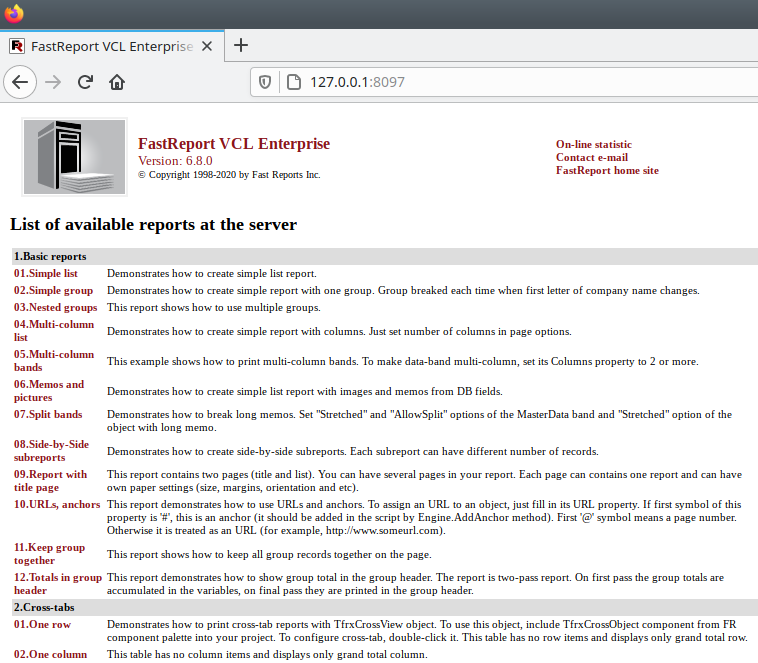This screenshot has width=758, height=663.
Task: Open the 02.One column cross-tab report
Action: (50, 654)
